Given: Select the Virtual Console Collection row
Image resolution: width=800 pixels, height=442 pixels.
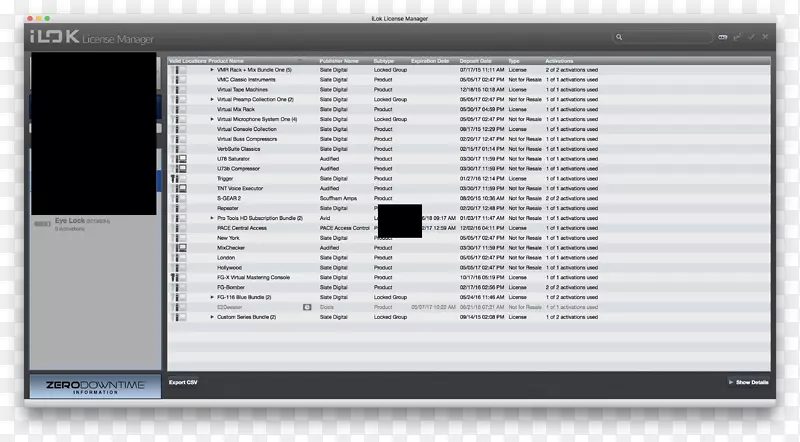Looking at the screenshot, I should pos(468,129).
